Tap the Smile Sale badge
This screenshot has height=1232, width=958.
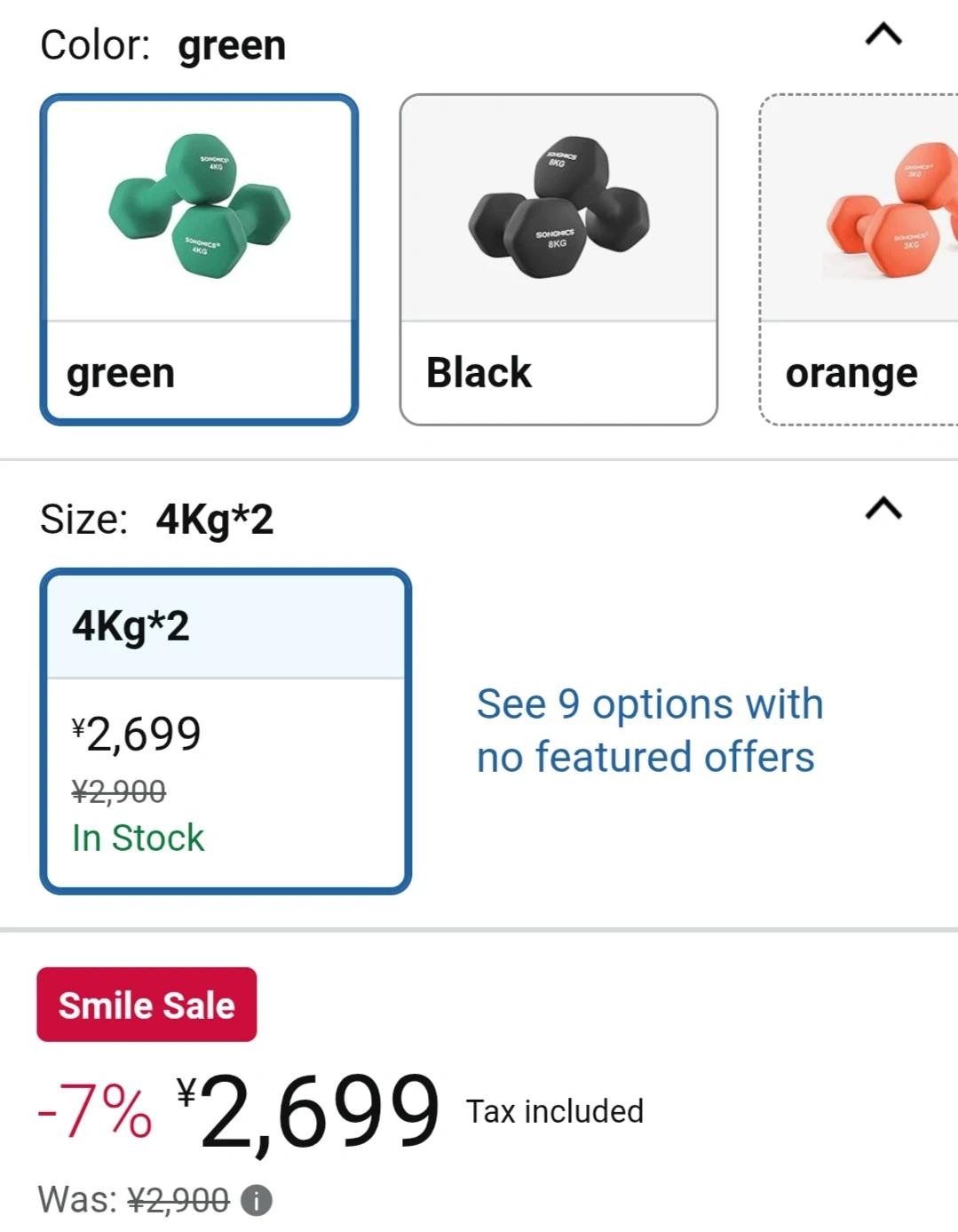[146, 1005]
